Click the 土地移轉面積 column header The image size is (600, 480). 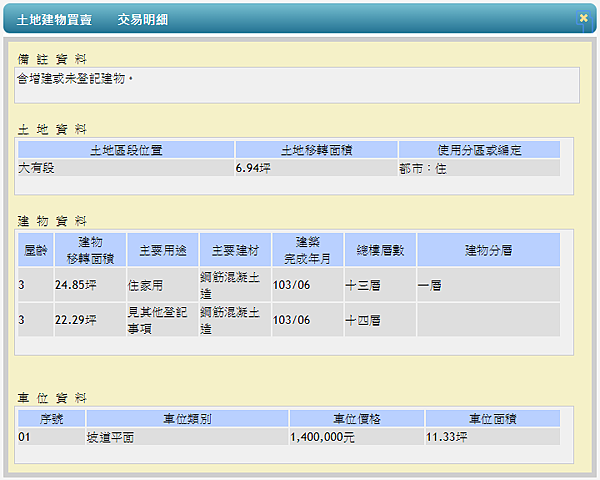316,150
